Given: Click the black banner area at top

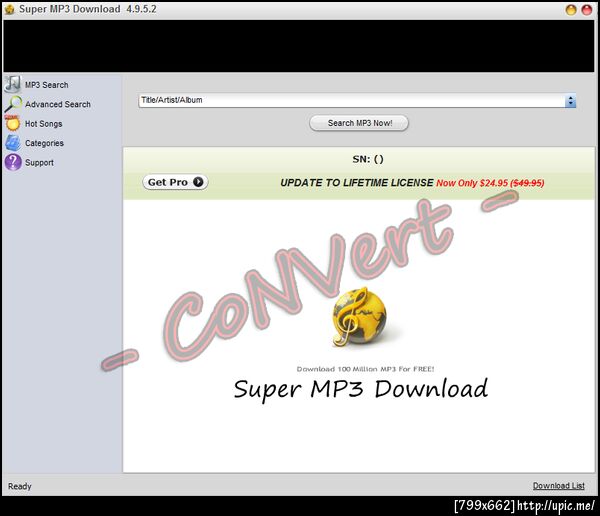Looking at the screenshot, I should coord(298,46).
